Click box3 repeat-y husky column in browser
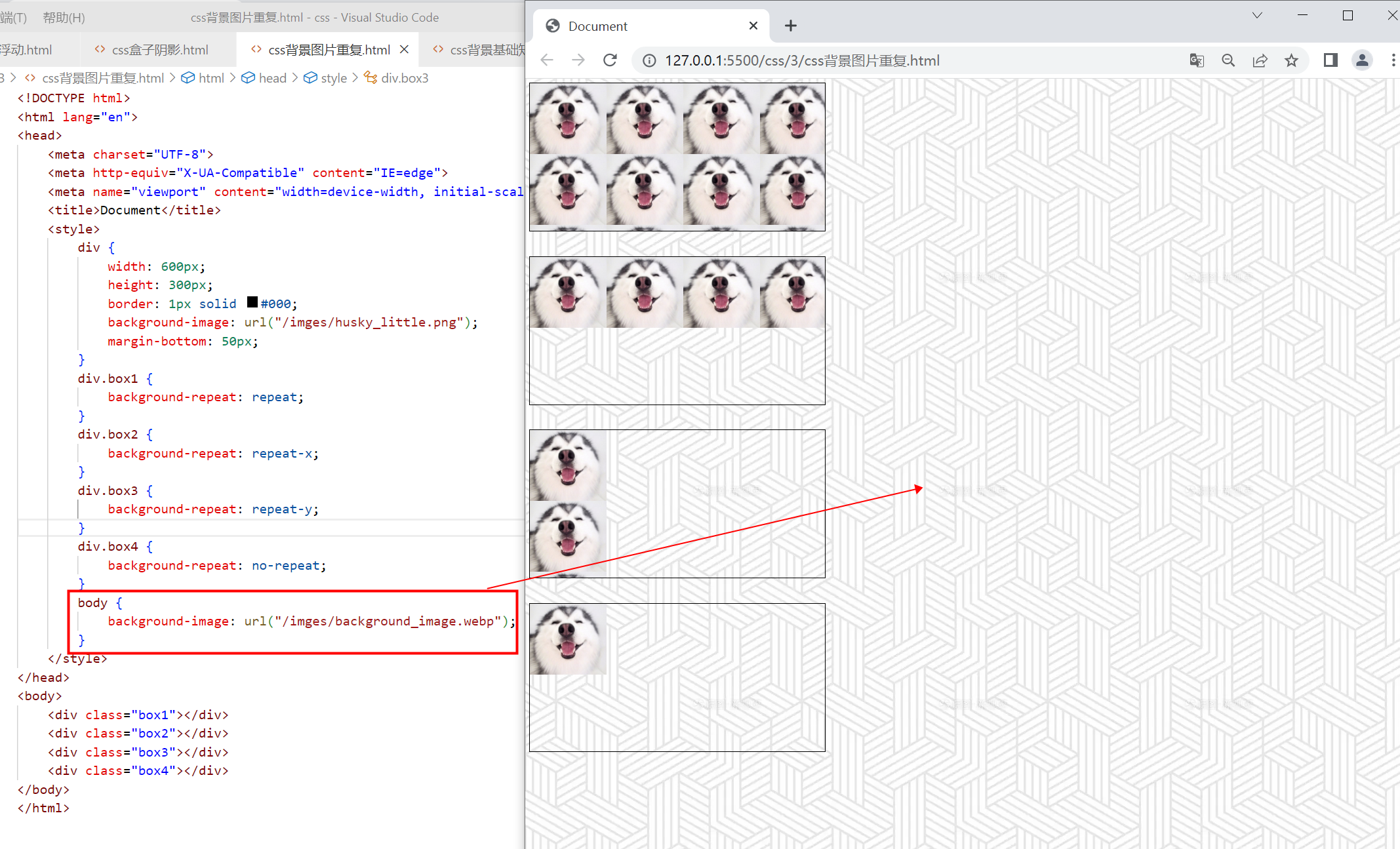 click(x=568, y=503)
